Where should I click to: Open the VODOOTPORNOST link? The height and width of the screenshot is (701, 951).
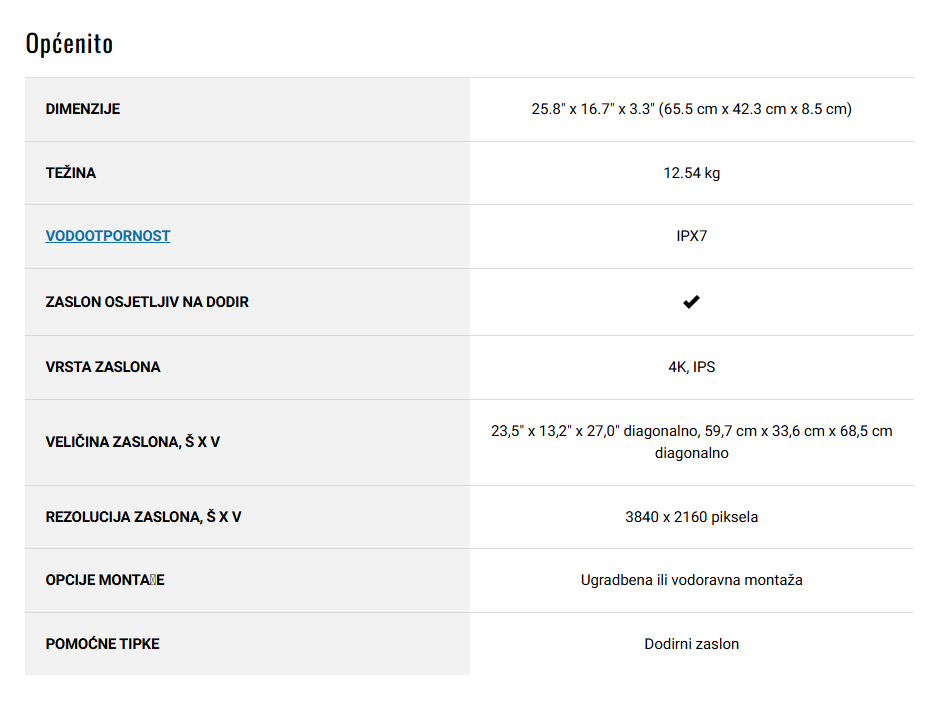(x=108, y=236)
